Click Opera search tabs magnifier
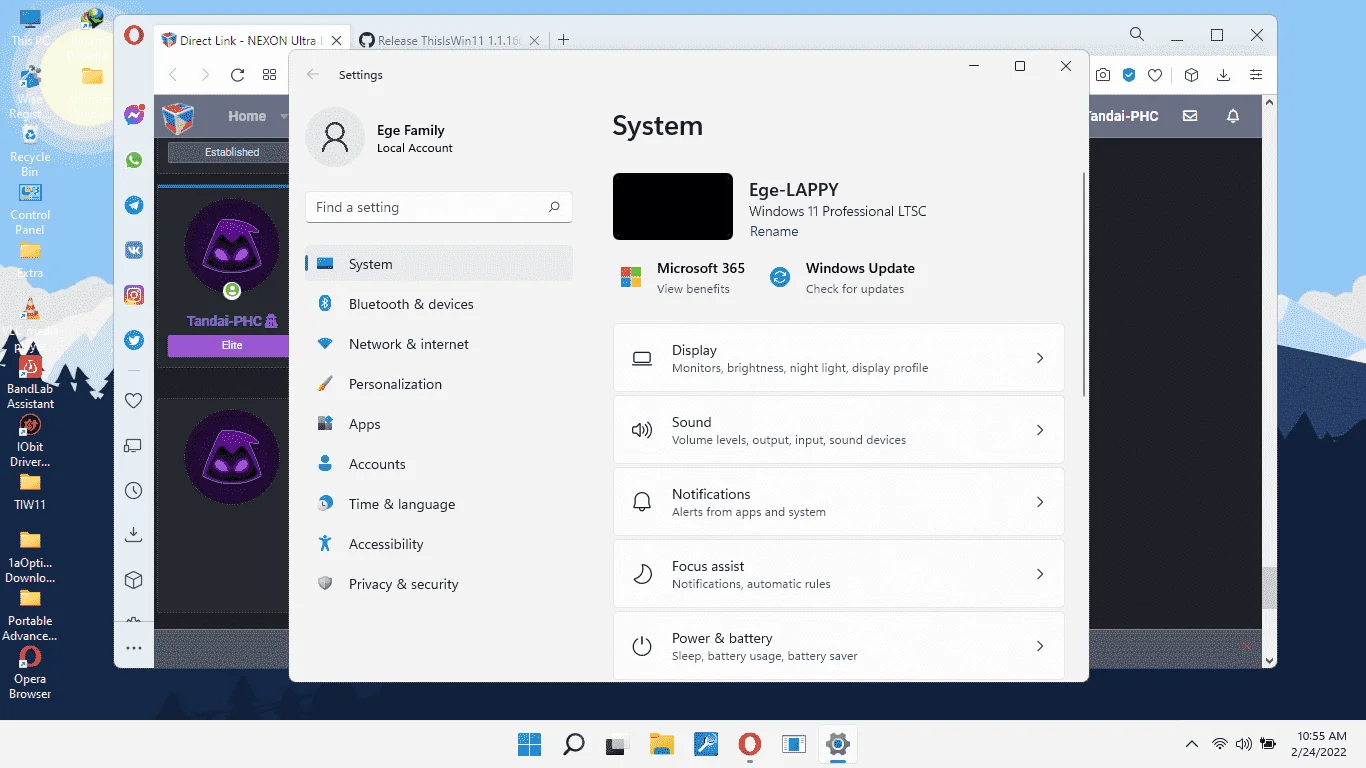Viewport: 1366px width, 768px height. click(1137, 34)
